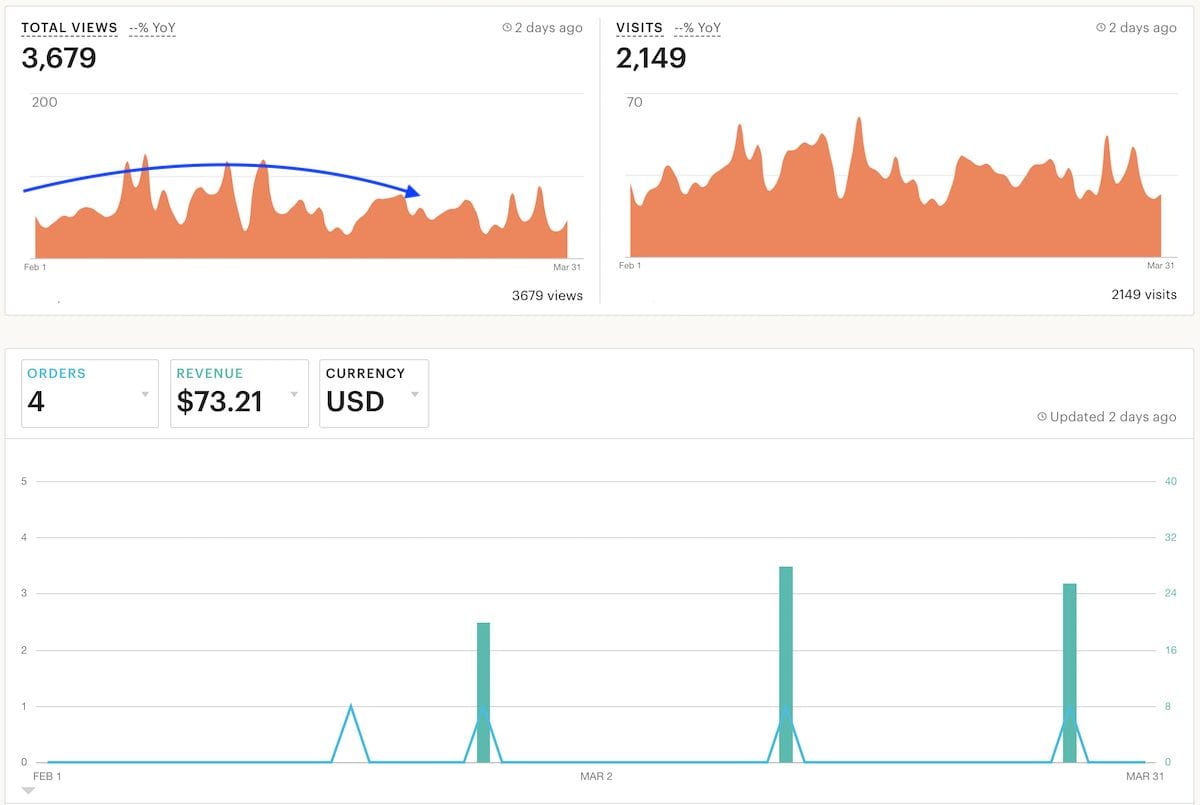The image size is (1200, 805).
Task: Click the first teal revenue bar
Action: point(484,692)
